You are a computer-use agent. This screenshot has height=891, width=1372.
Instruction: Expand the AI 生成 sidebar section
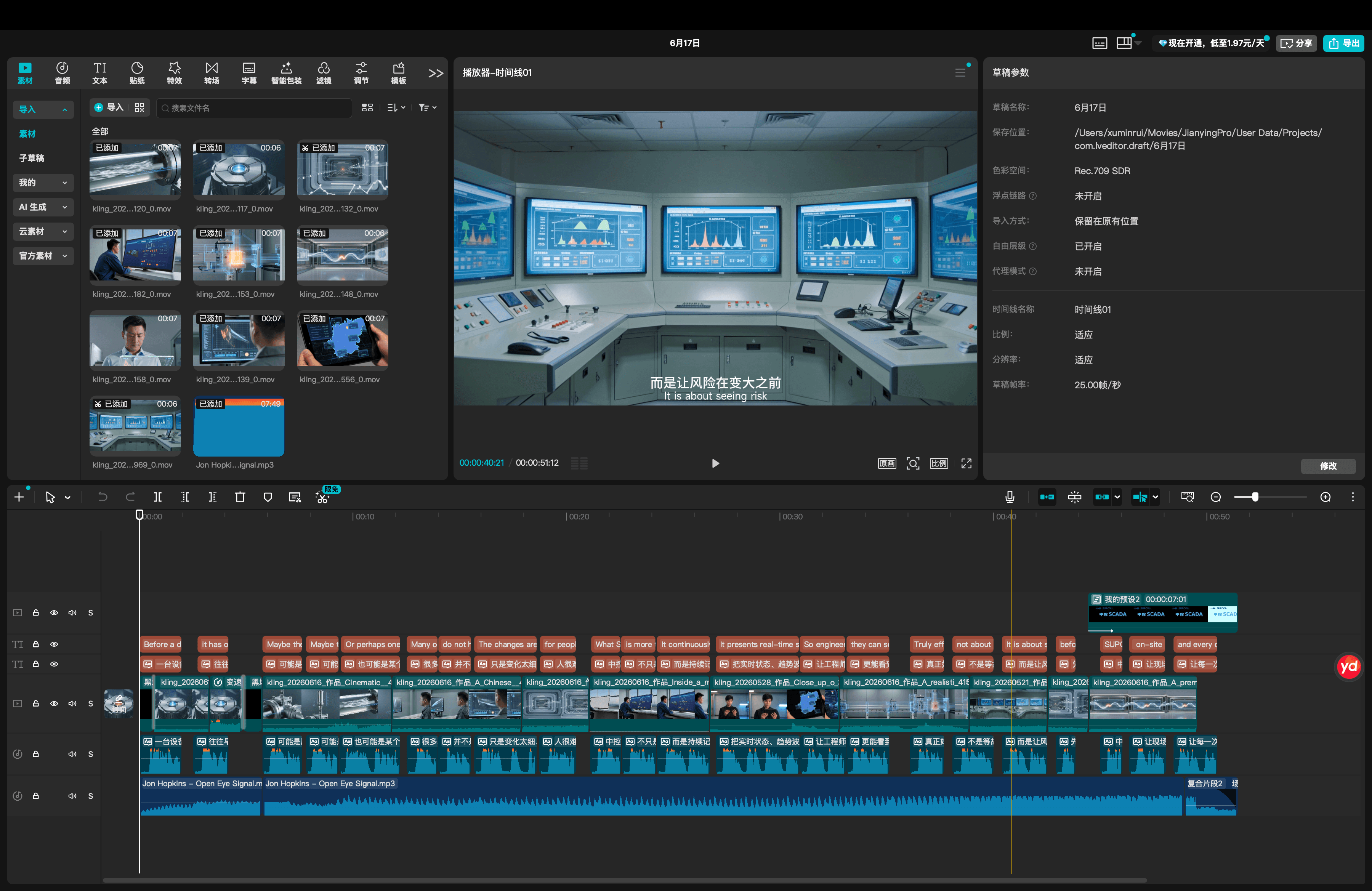click(43, 207)
